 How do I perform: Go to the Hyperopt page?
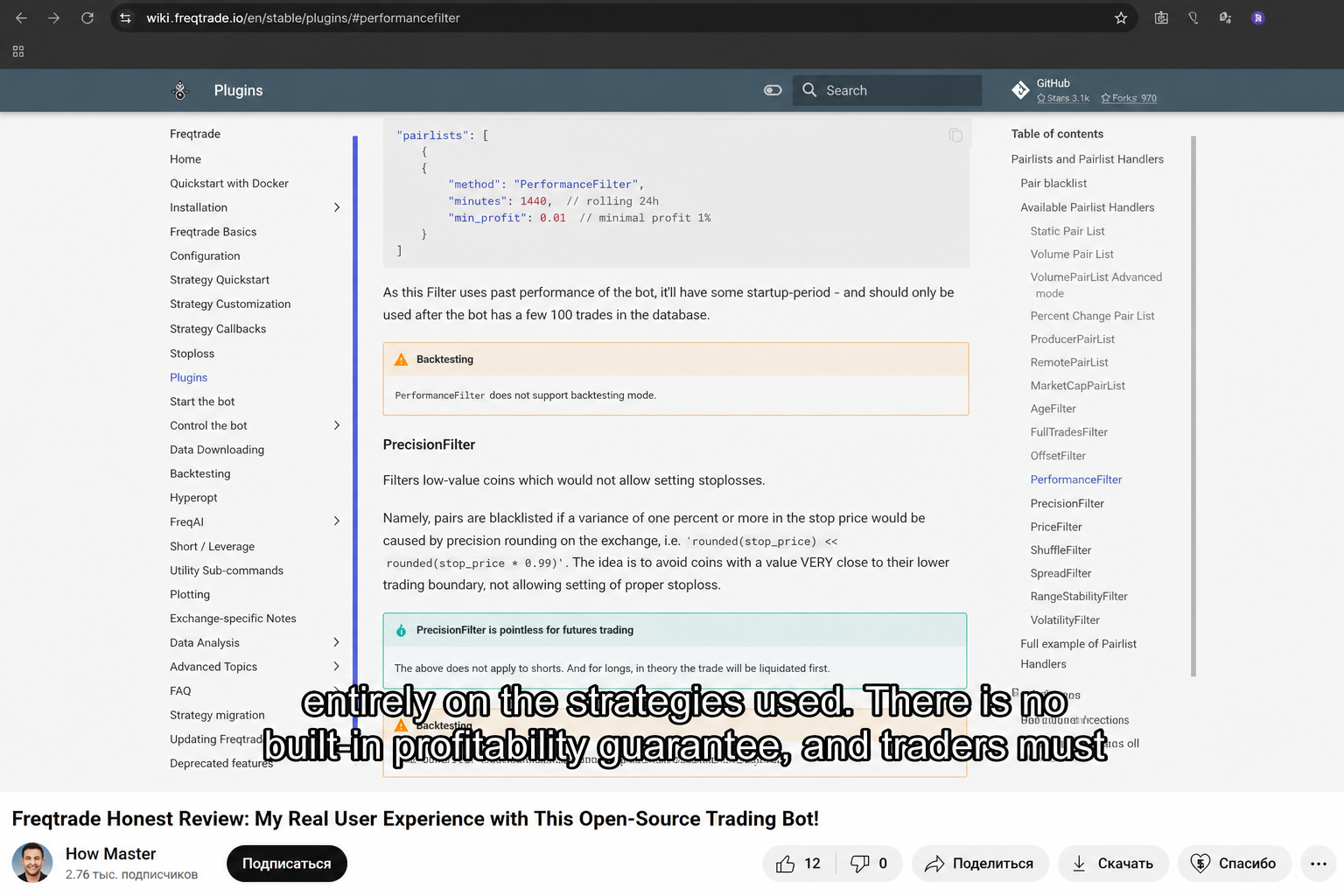[x=193, y=498]
